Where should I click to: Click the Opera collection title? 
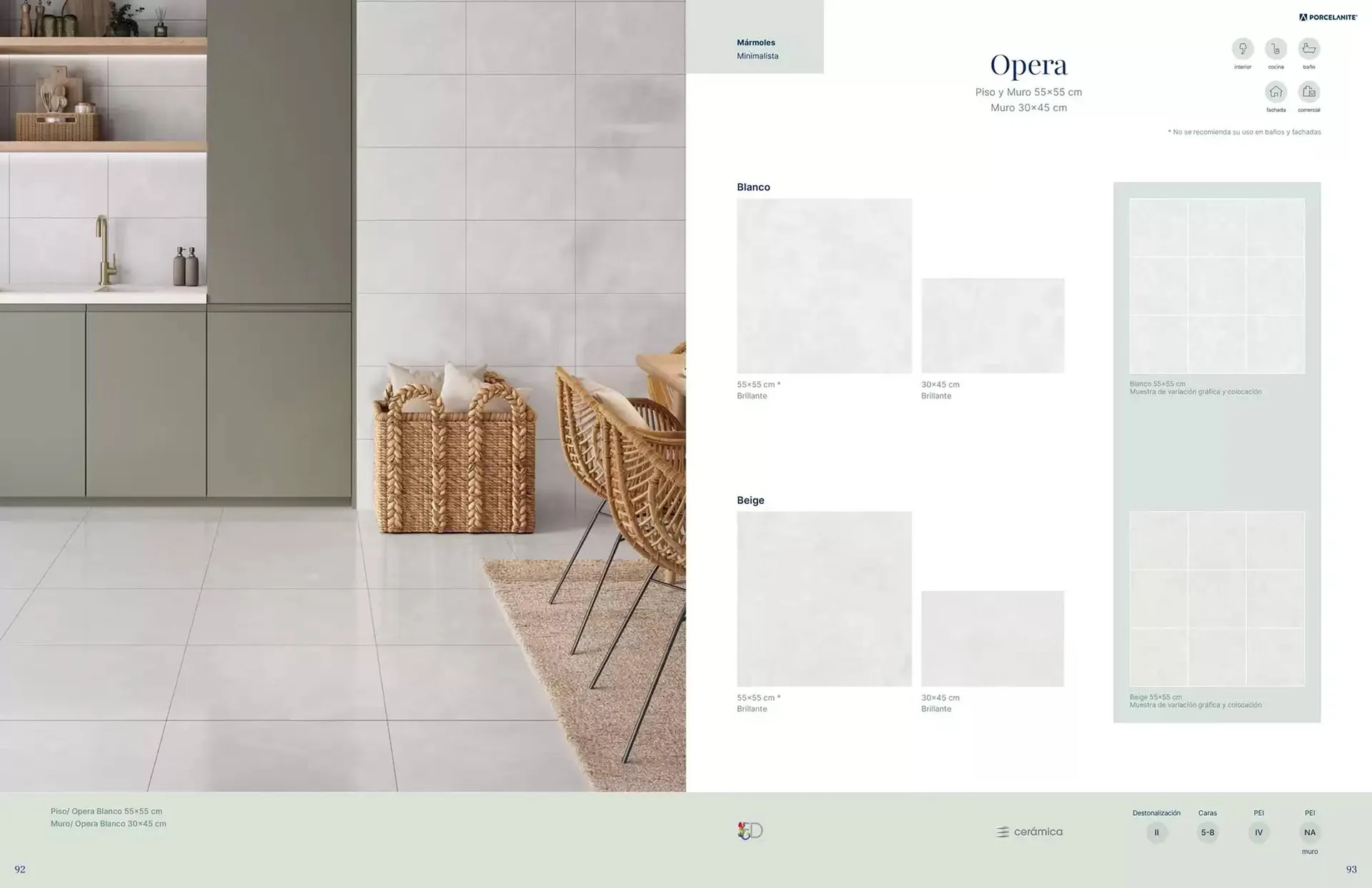(1029, 64)
